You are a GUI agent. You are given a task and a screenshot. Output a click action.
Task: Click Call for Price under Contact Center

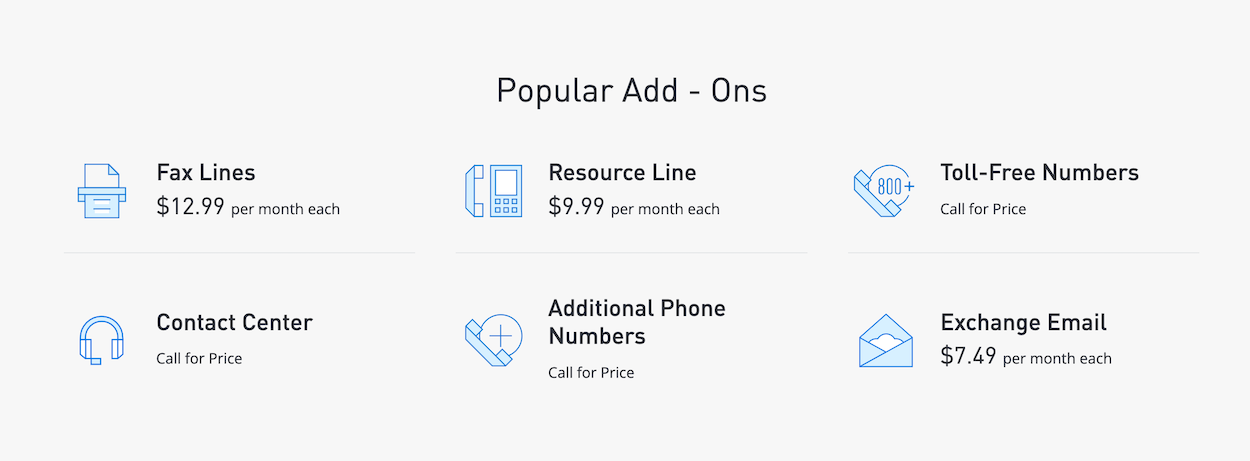(x=199, y=358)
